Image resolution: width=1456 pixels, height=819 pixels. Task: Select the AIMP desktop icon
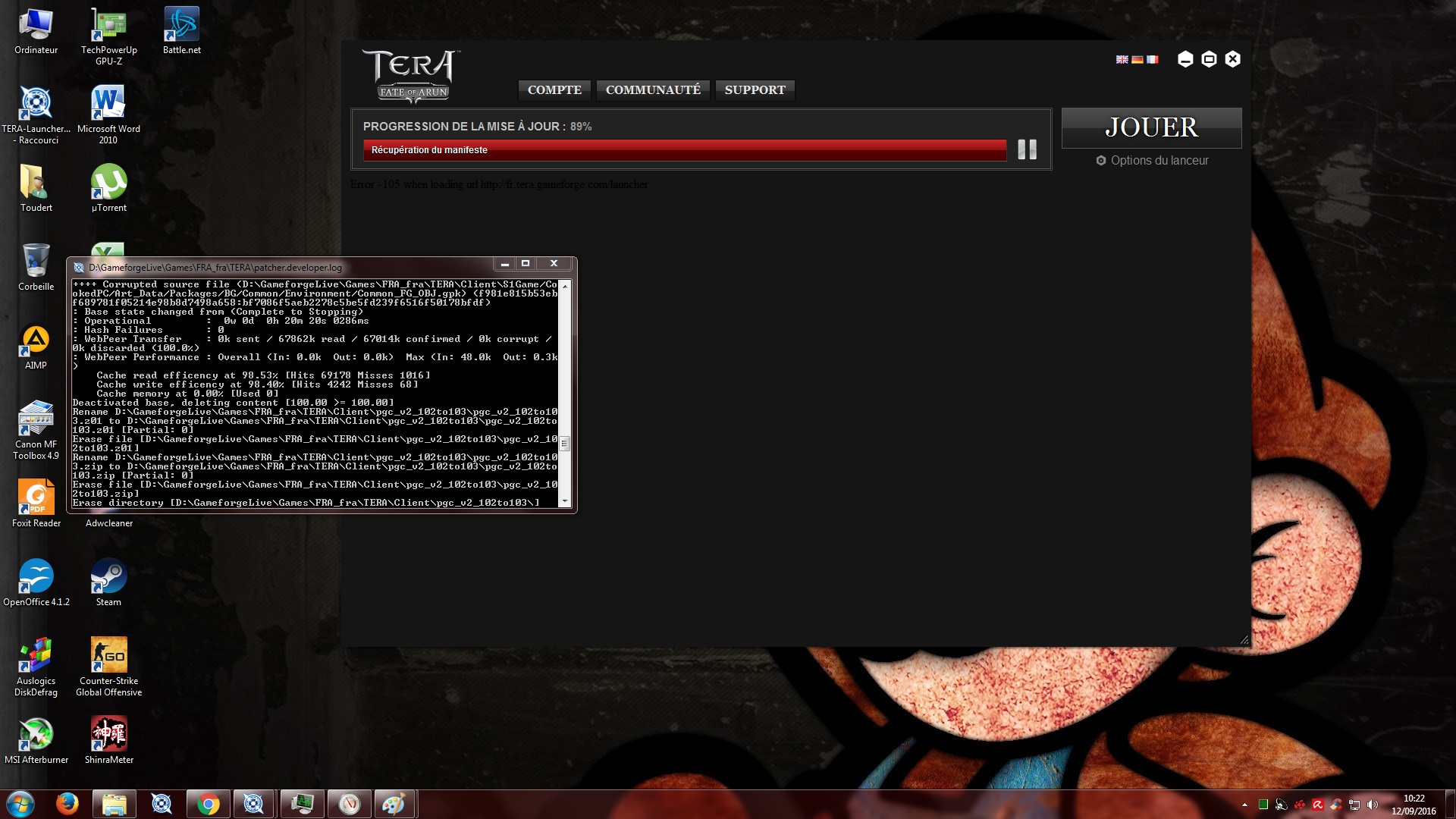[36, 347]
